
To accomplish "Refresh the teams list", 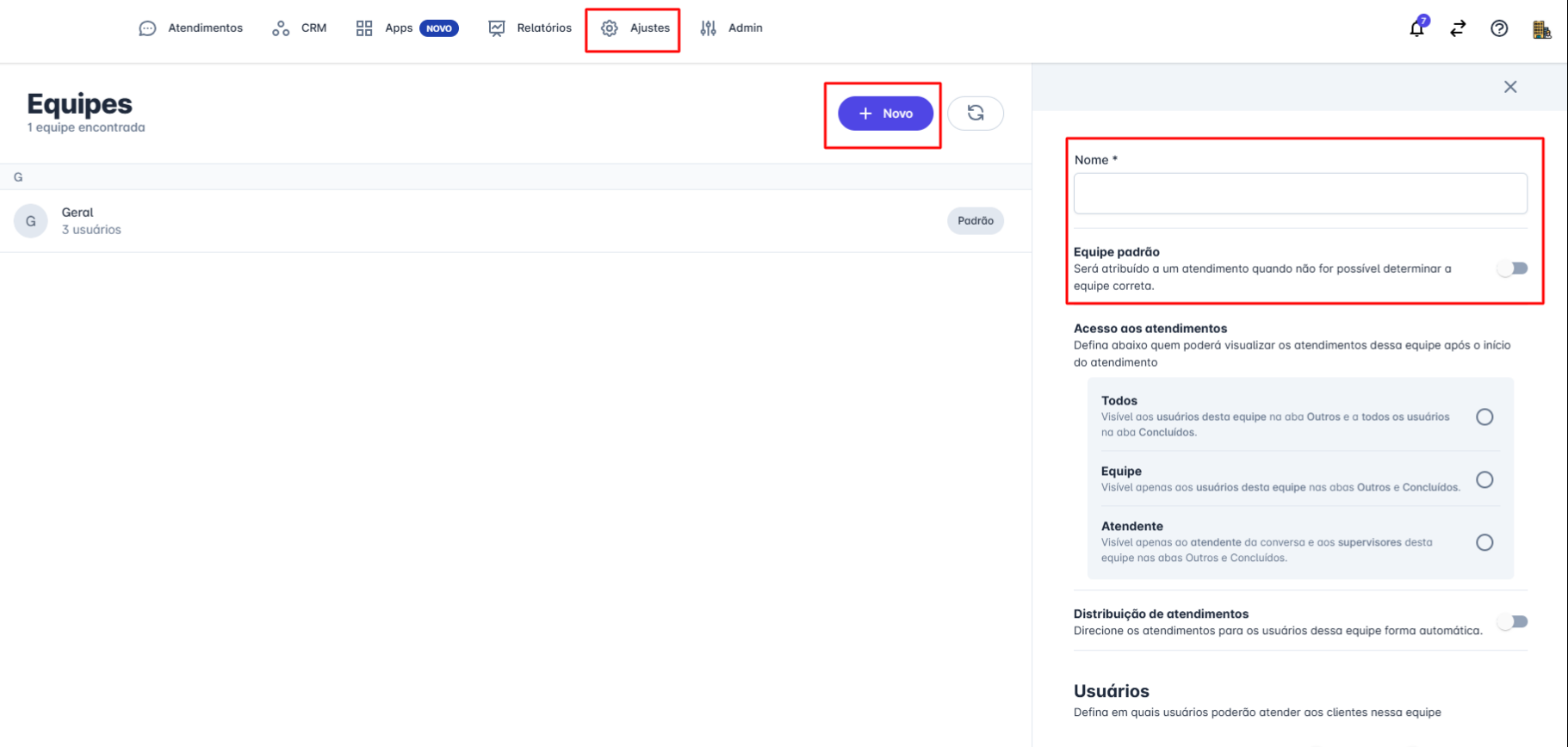I will click(976, 114).
